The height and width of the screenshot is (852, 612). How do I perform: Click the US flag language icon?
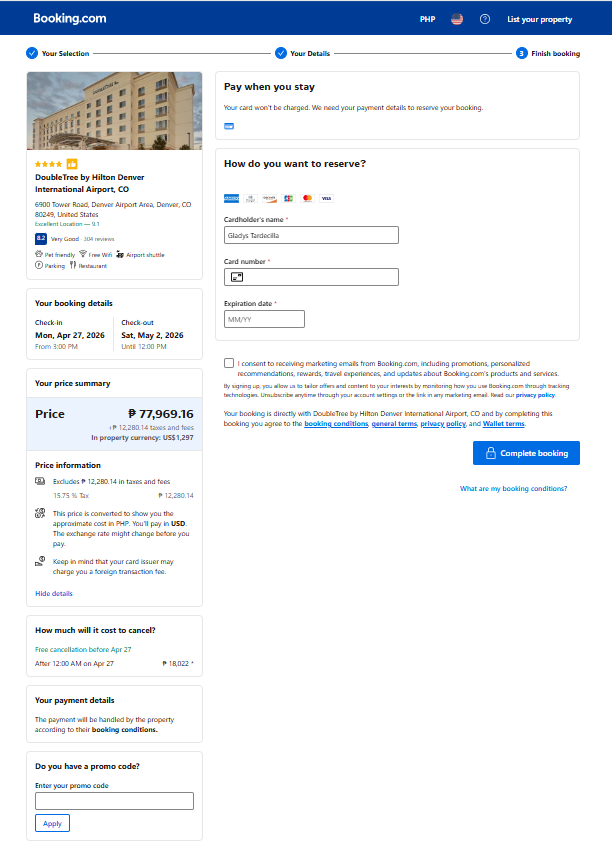457,19
